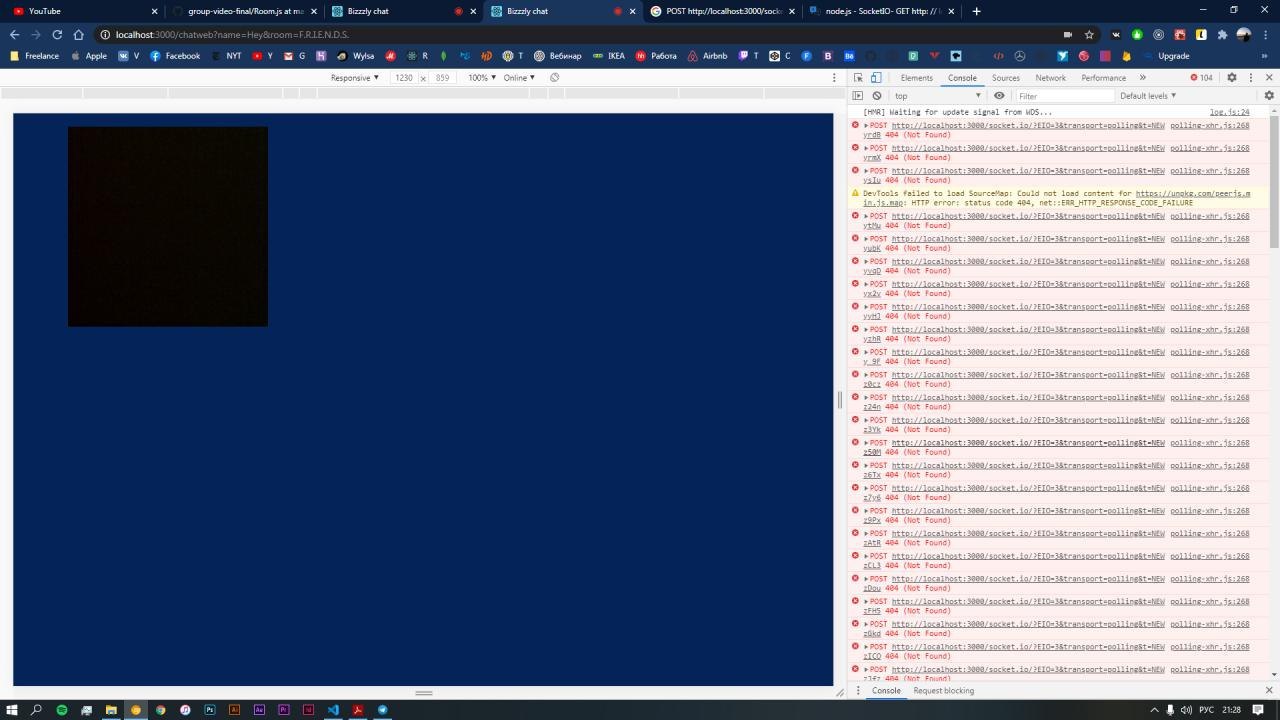This screenshot has height=720, width=1280.
Task: Open Telegram from the taskbar
Action: coord(382,710)
